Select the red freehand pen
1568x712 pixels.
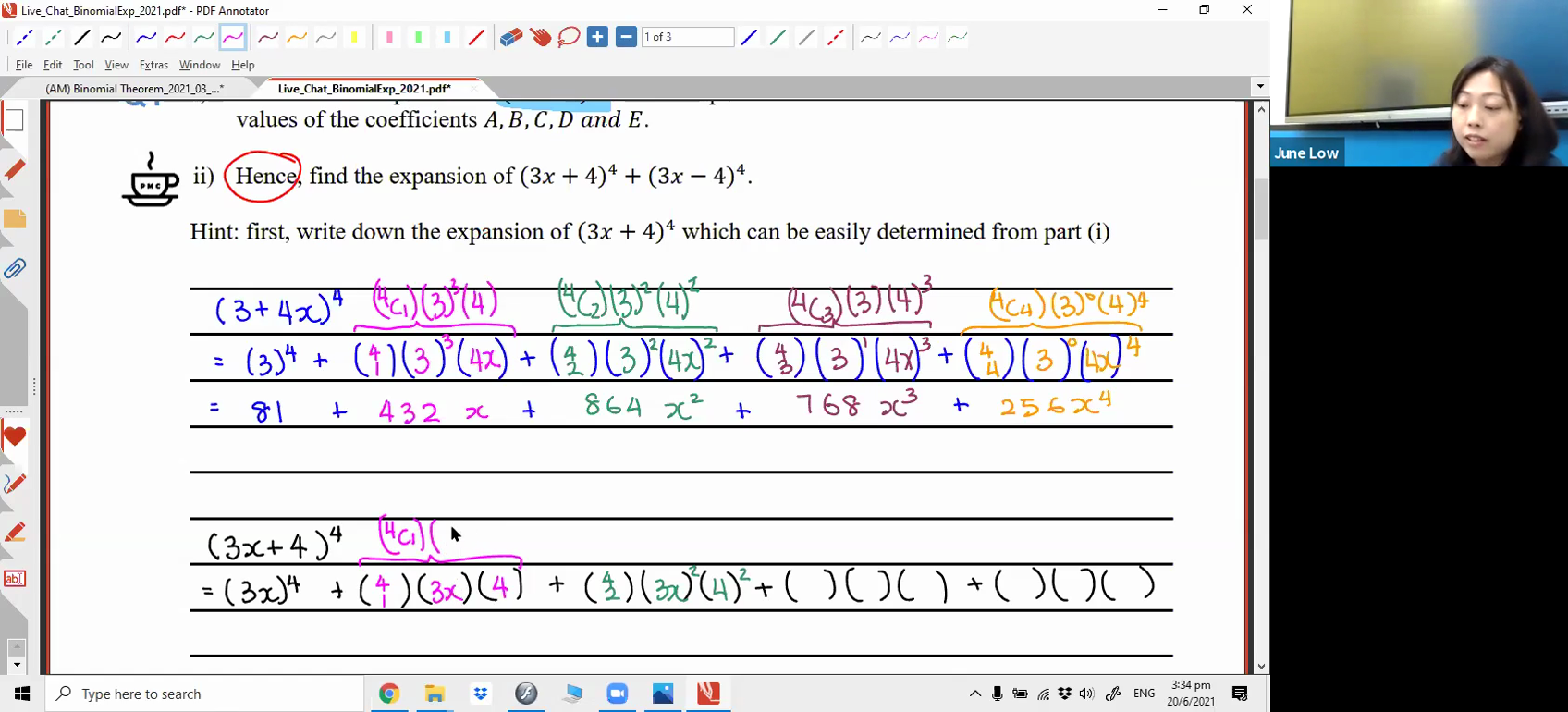pos(175,38)
